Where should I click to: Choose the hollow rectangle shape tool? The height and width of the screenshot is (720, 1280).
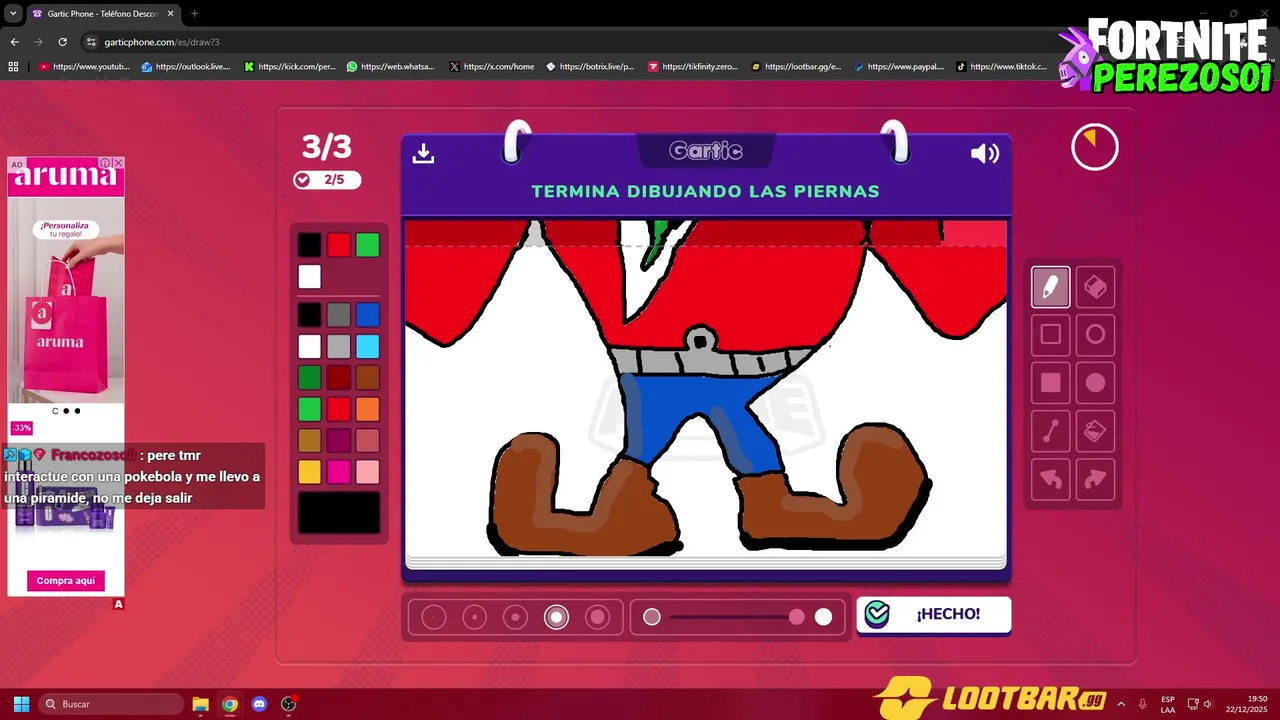[x=1050, y=335]
